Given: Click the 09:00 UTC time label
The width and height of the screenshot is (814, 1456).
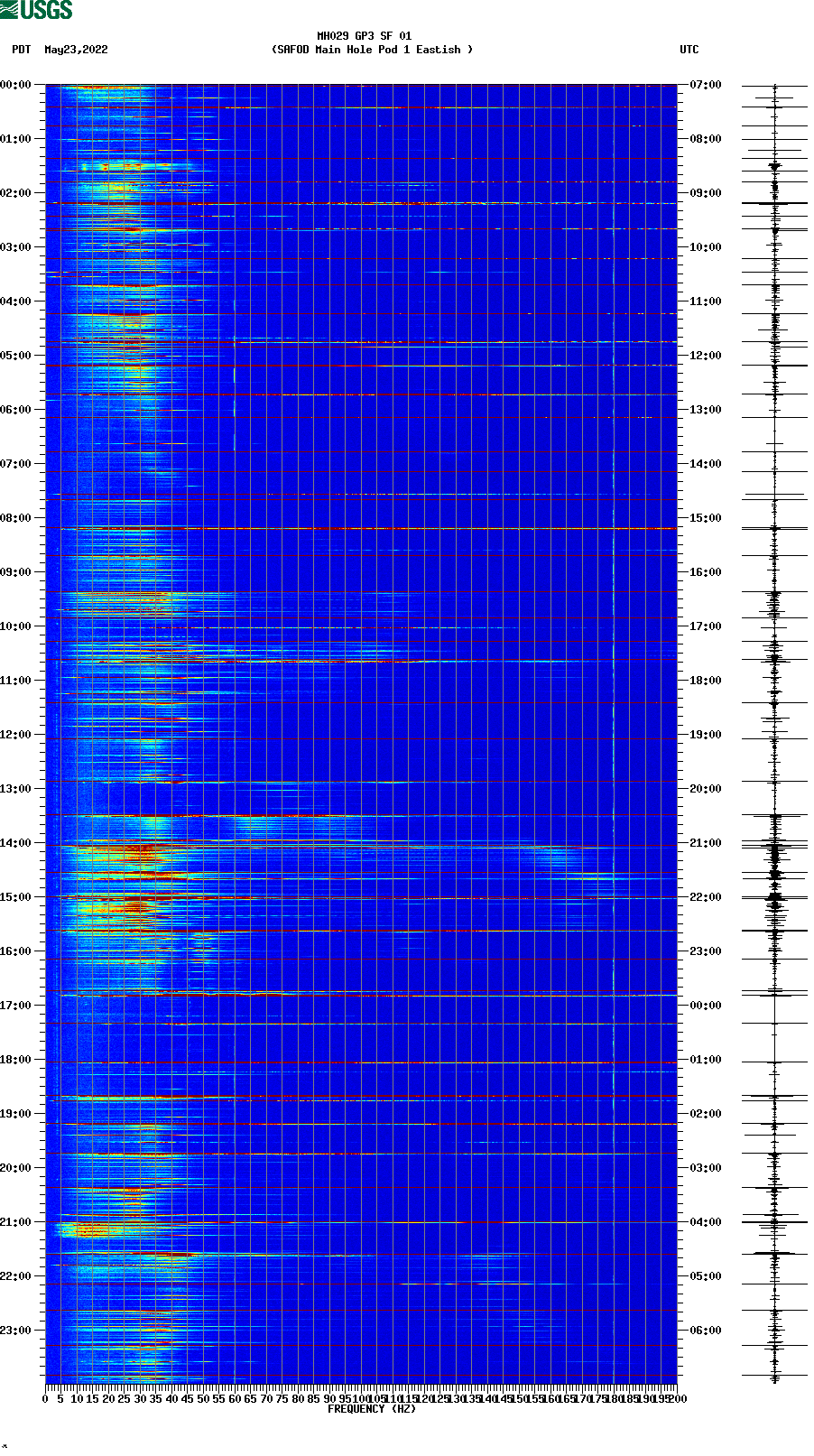Looking at the screenshot, I should click(706, 193).
